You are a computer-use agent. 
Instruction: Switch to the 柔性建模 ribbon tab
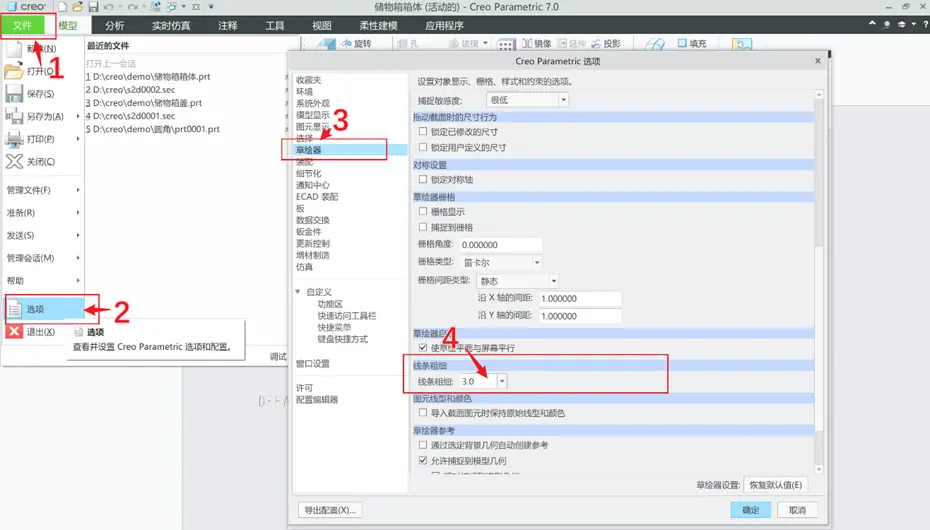pos(378,25)
